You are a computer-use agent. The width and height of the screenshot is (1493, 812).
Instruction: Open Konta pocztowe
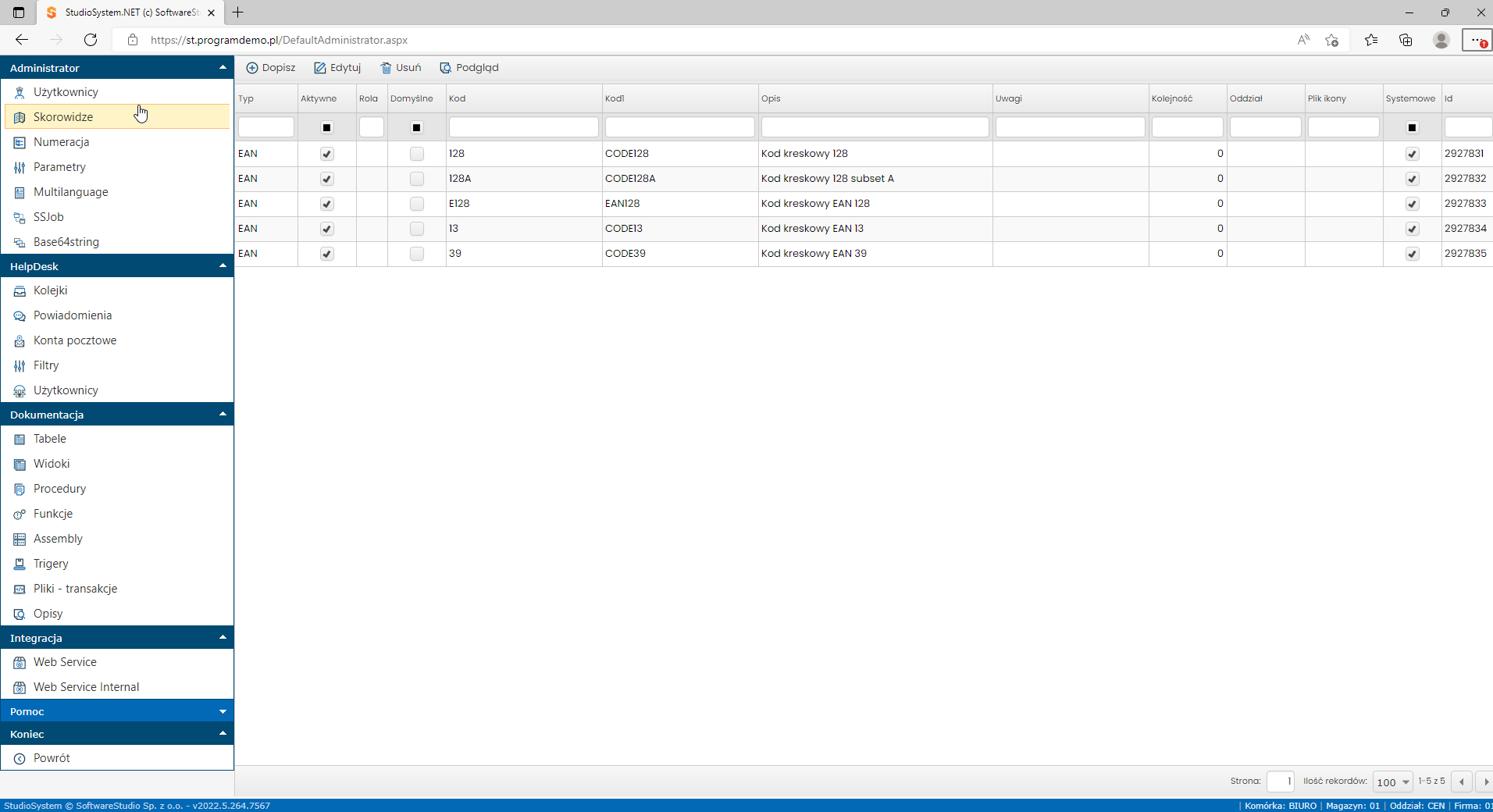click(74, 340)
